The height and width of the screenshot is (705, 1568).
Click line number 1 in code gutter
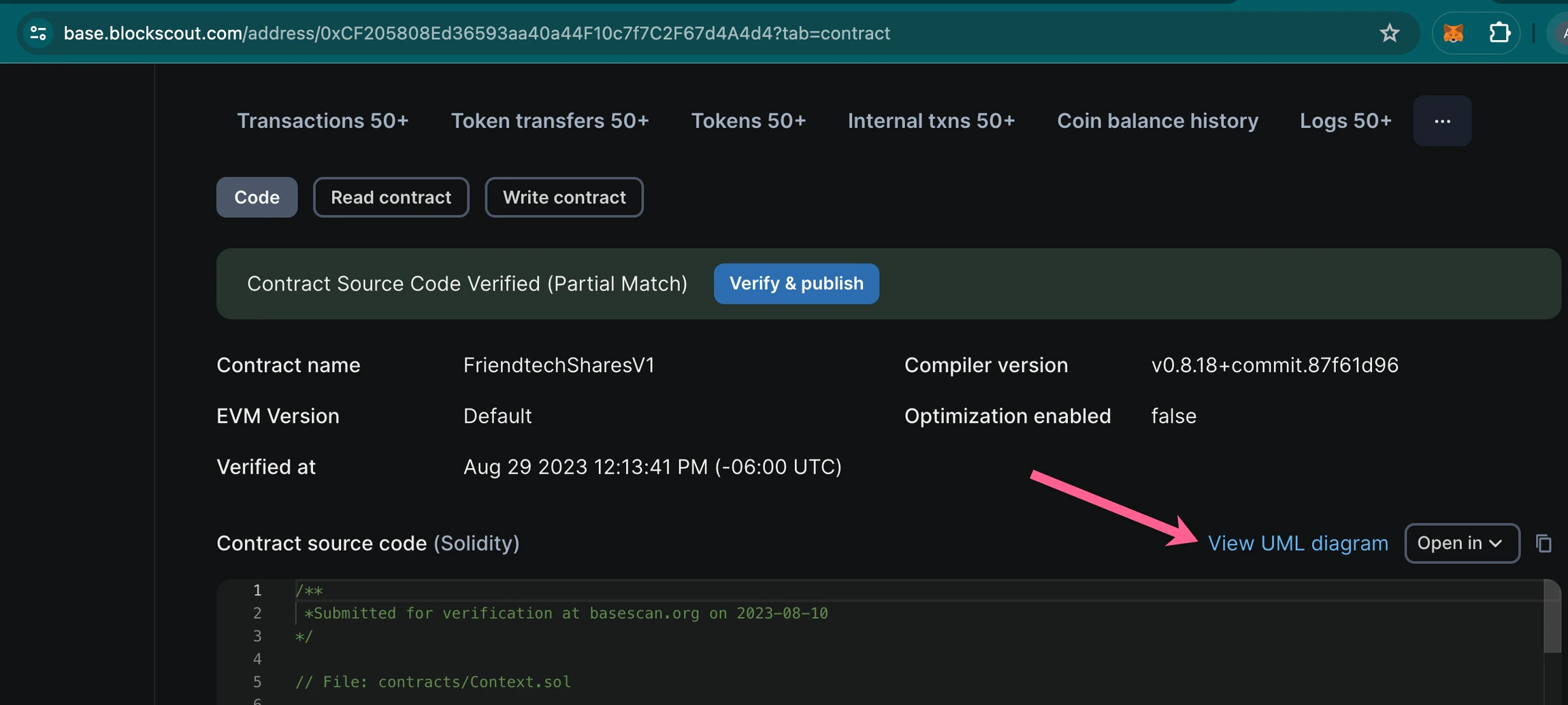257,590
